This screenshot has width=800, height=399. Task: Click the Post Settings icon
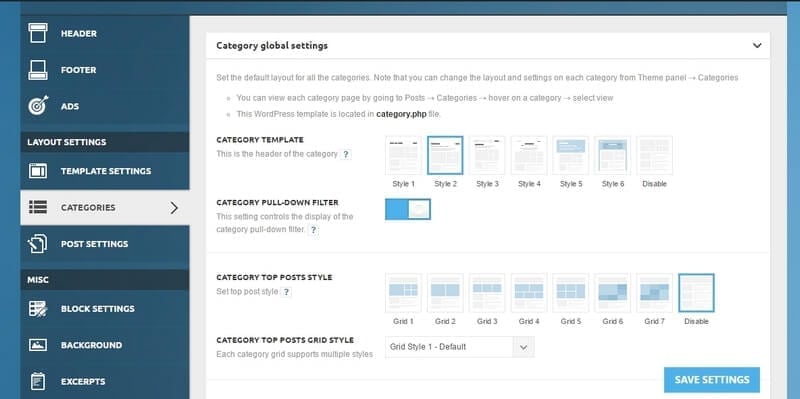(38, 244)
